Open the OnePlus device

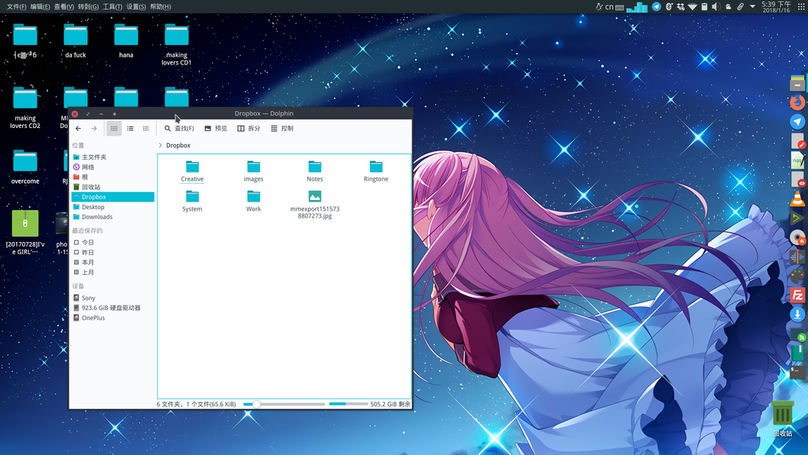click(x=113, y=318)
